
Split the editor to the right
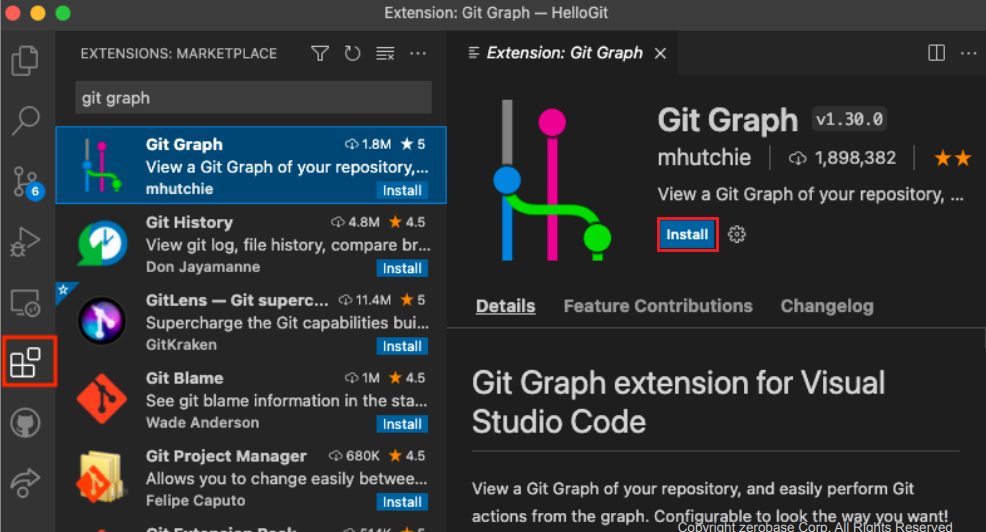tap(936, 53)
